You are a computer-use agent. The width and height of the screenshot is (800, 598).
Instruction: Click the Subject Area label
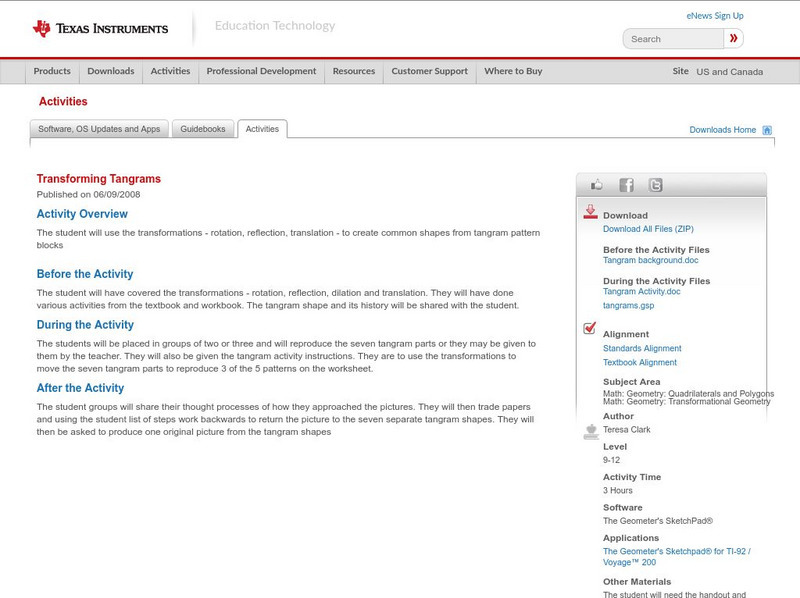[632, 382]
